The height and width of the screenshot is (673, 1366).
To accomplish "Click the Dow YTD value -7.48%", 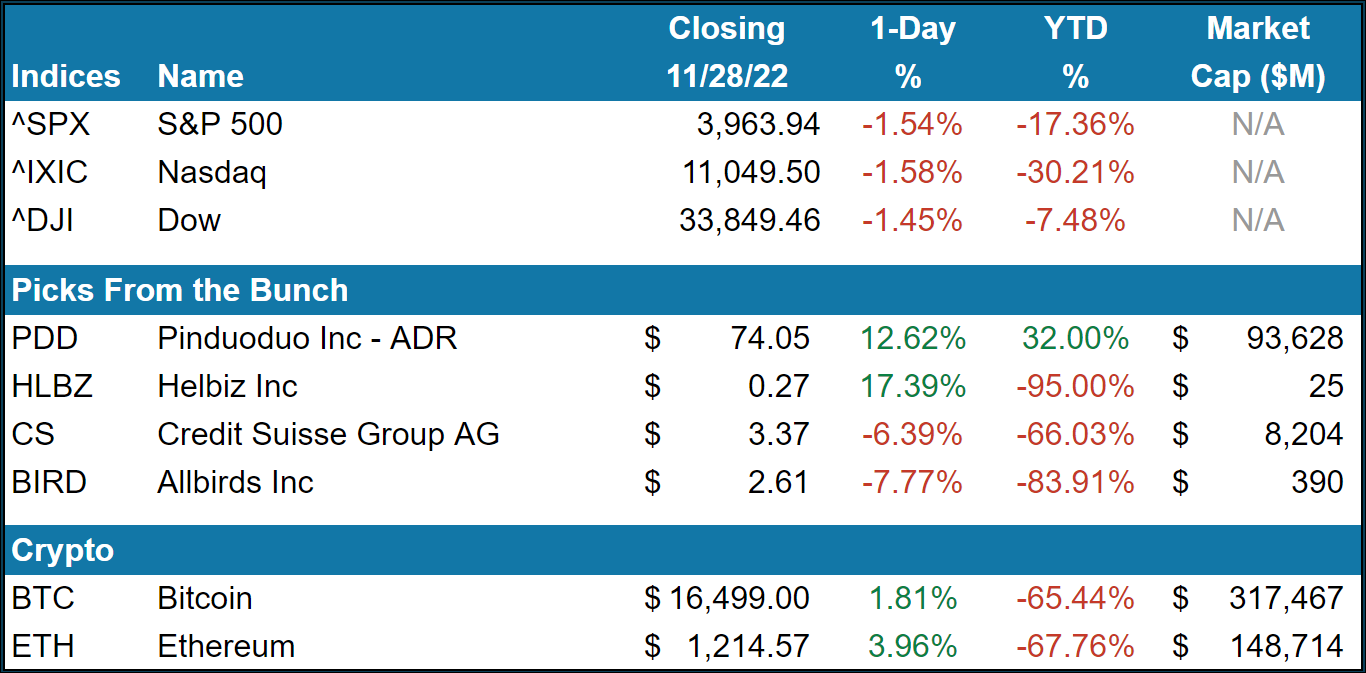I will click(x=1075, y=220).
